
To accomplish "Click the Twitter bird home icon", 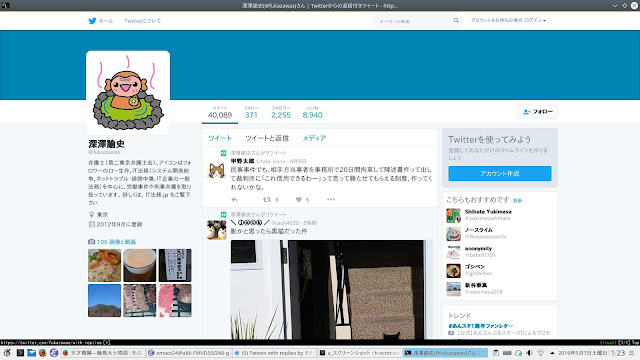I will pyautogui.click(x=92, y=21).
